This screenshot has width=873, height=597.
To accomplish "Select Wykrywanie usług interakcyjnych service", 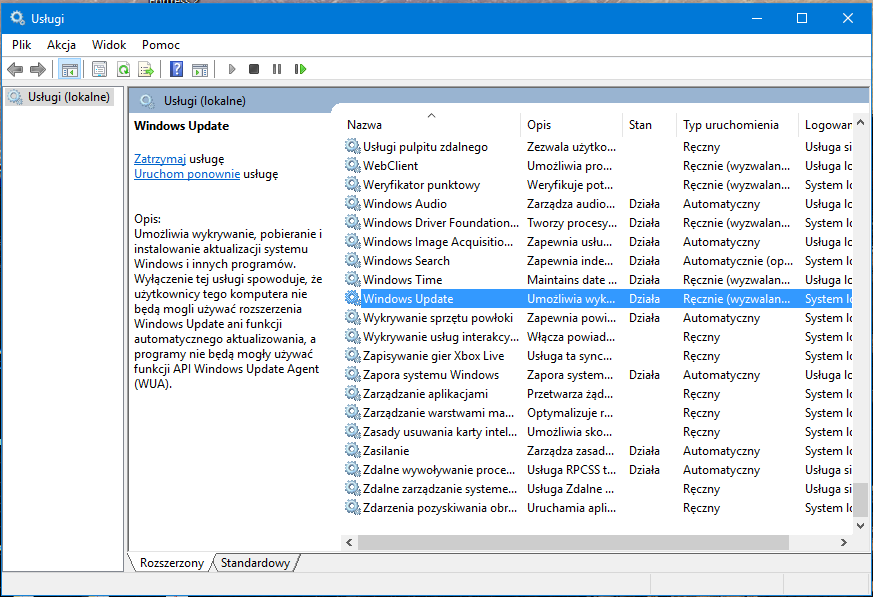I will point(598,336).
